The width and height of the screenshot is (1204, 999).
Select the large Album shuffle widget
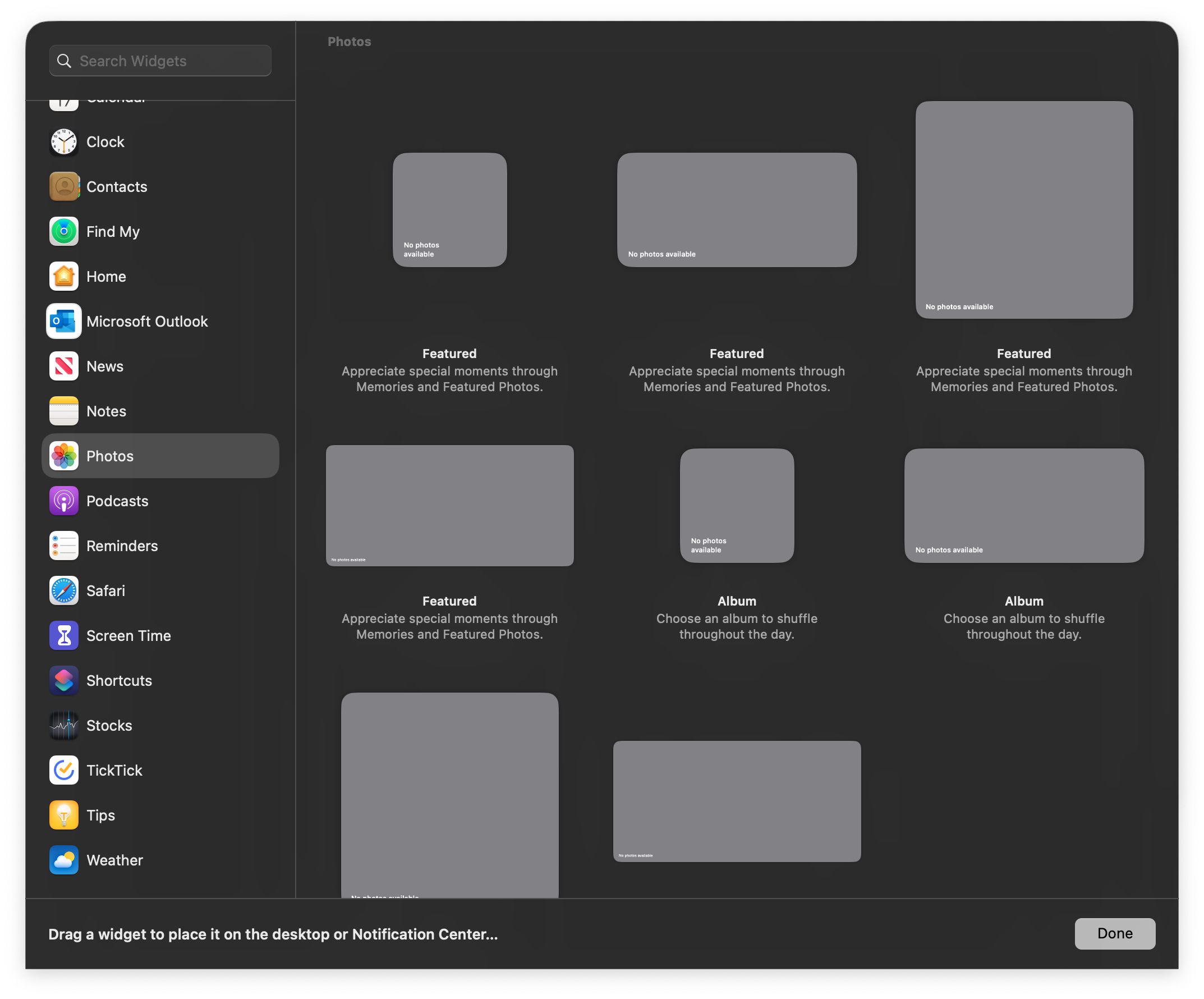(x=1024, y=505)
